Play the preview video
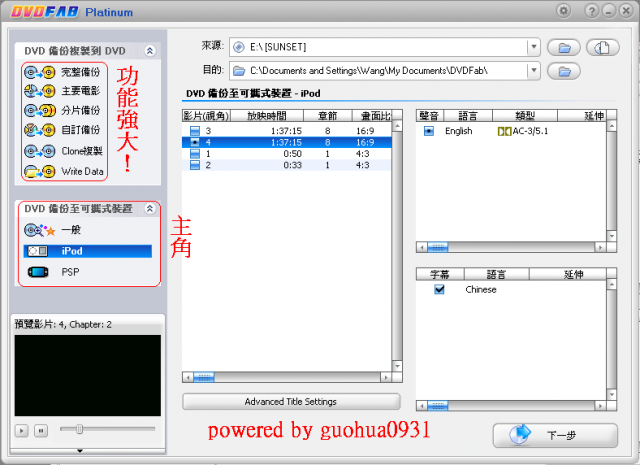Image resolution: width=640 pixels, height=465 pixels. click(21, 430)
